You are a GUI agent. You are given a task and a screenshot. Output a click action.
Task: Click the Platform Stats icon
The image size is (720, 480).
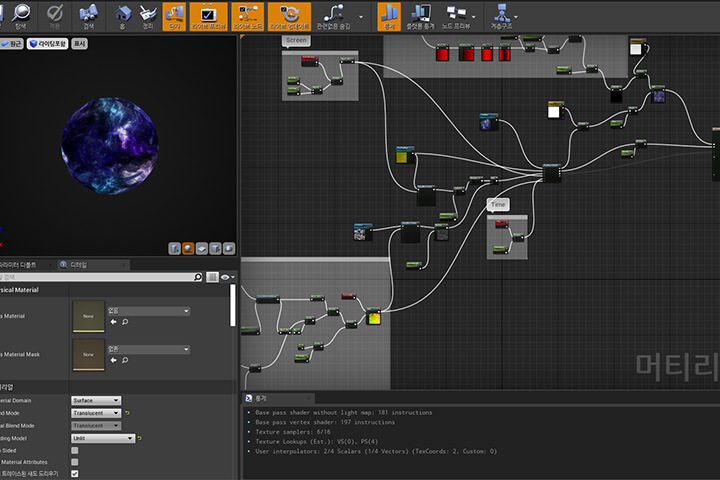point(420,16)
